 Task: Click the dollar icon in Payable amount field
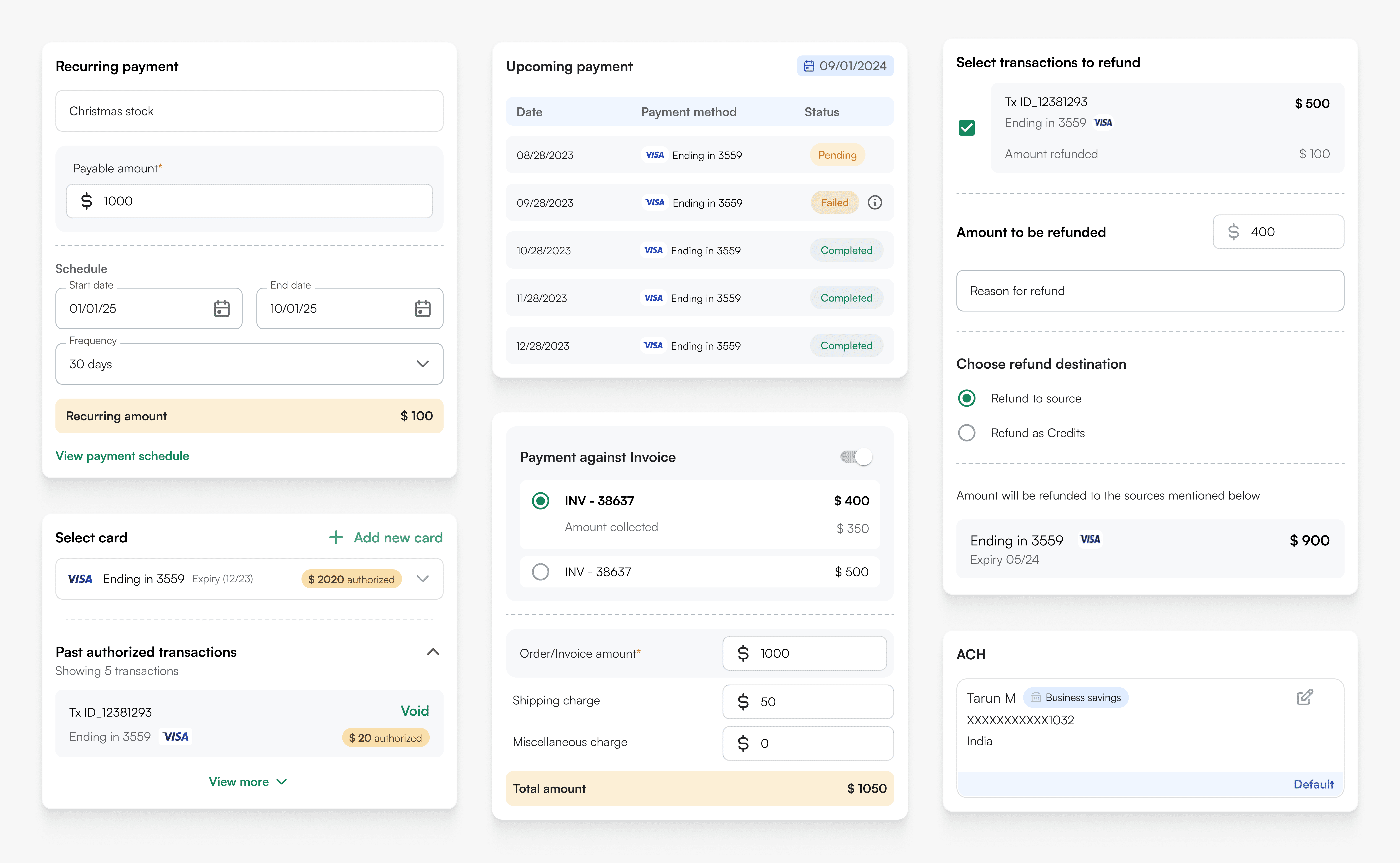tap(86, 201)
